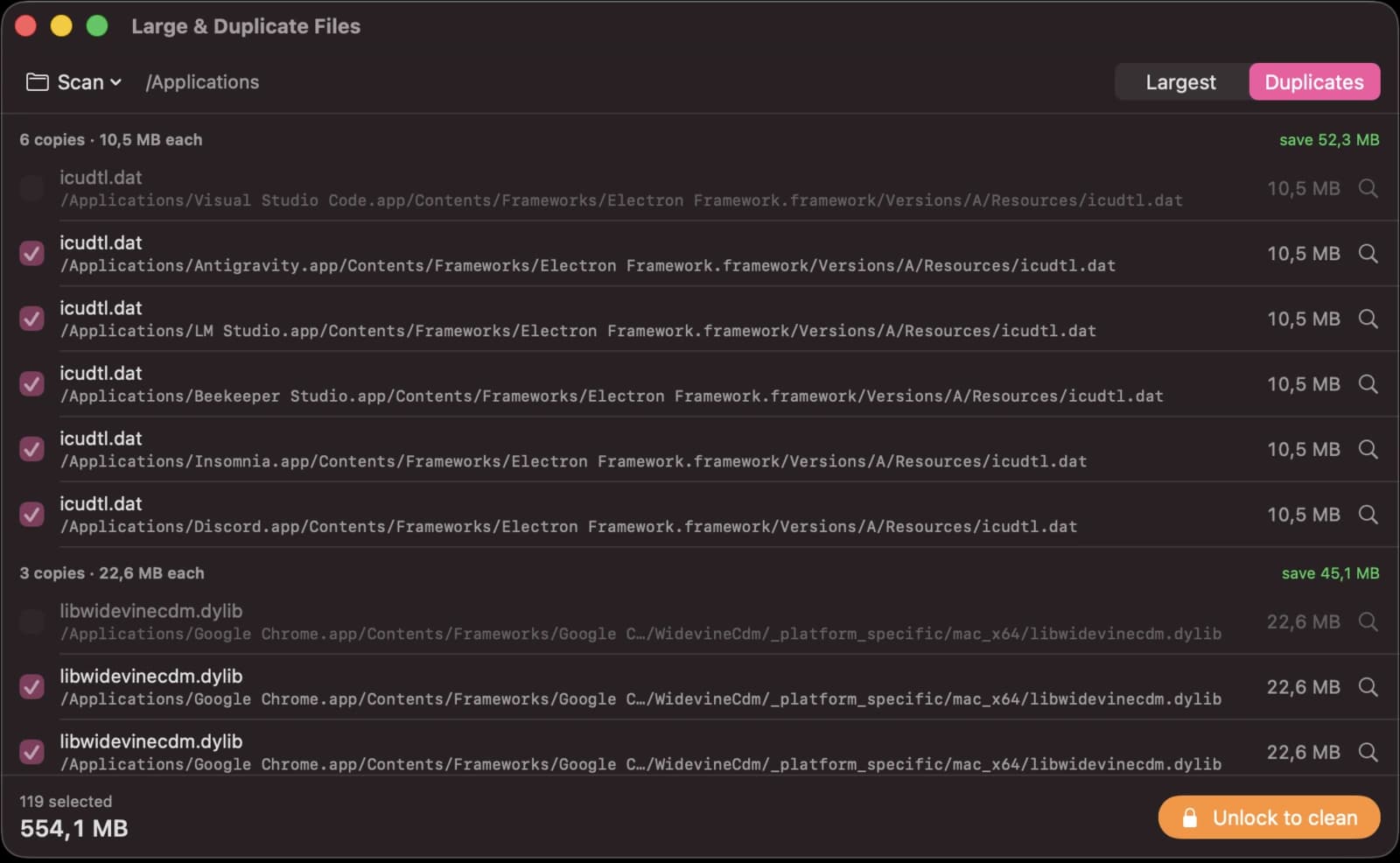Uncheck the middle libwidevinecdm.dylib checkbox
The height and width of the screenshot is (863, 1400).
point(32,687)
